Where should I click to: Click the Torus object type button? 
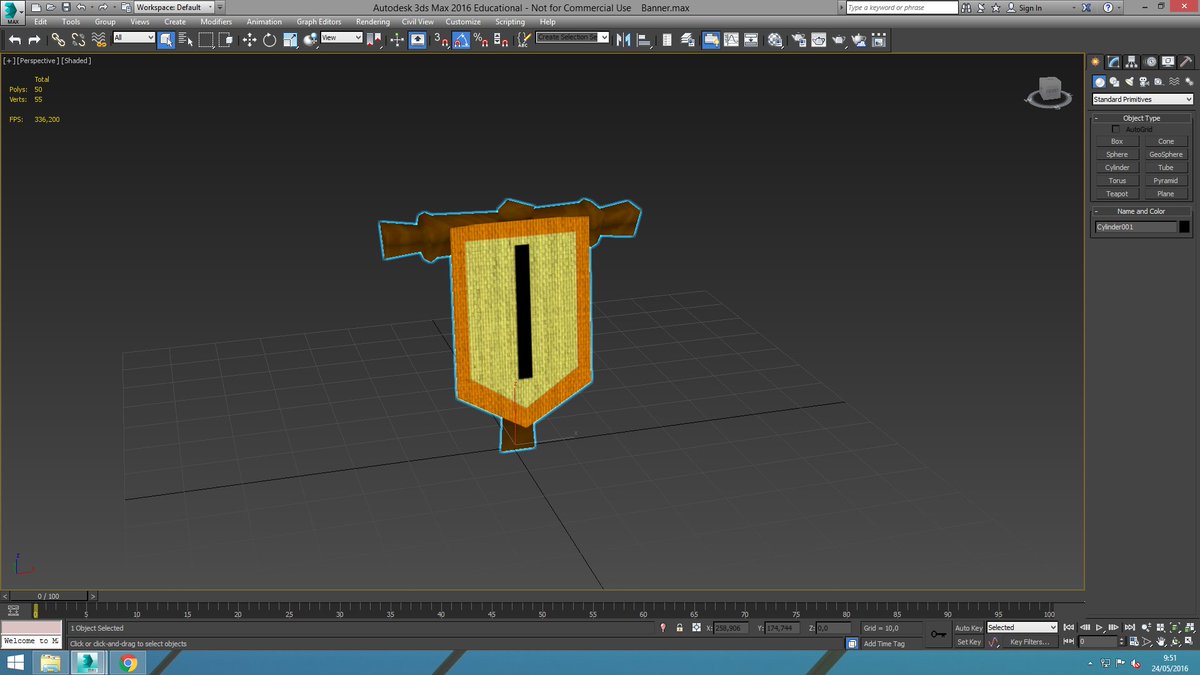[1117, 181]
